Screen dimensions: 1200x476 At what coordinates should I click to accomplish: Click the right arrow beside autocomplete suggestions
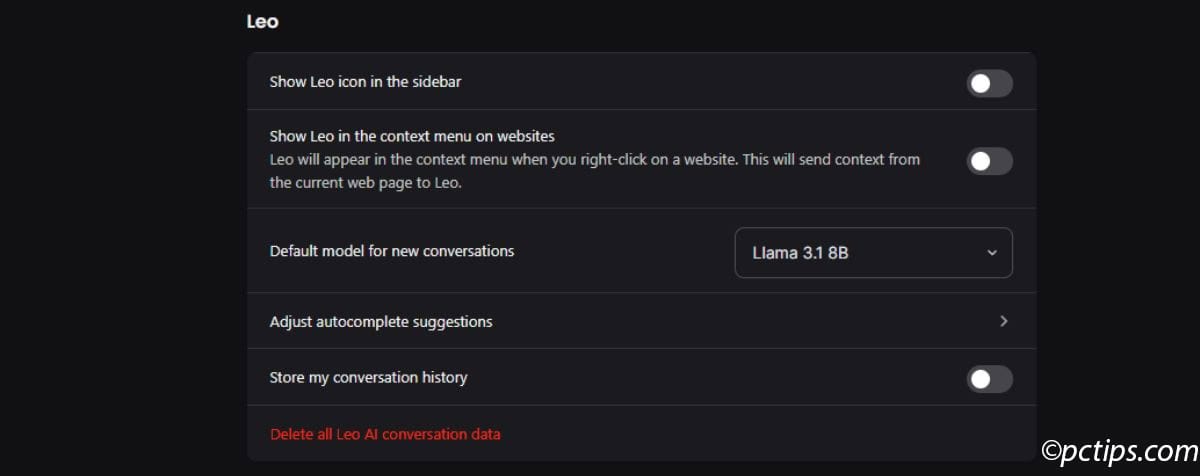pyautogui.click(x=1003, y=321)
